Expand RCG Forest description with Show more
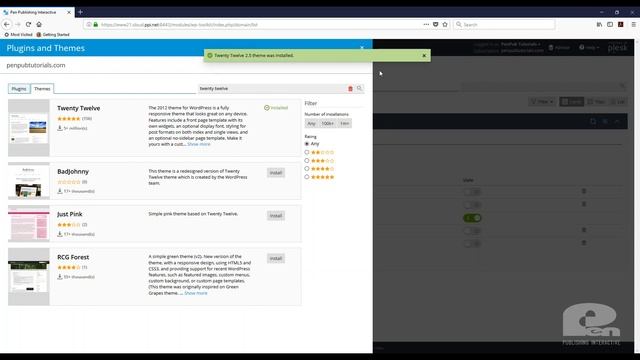Image resolution: width=640 pixels, height=360 pixels. 196,293
